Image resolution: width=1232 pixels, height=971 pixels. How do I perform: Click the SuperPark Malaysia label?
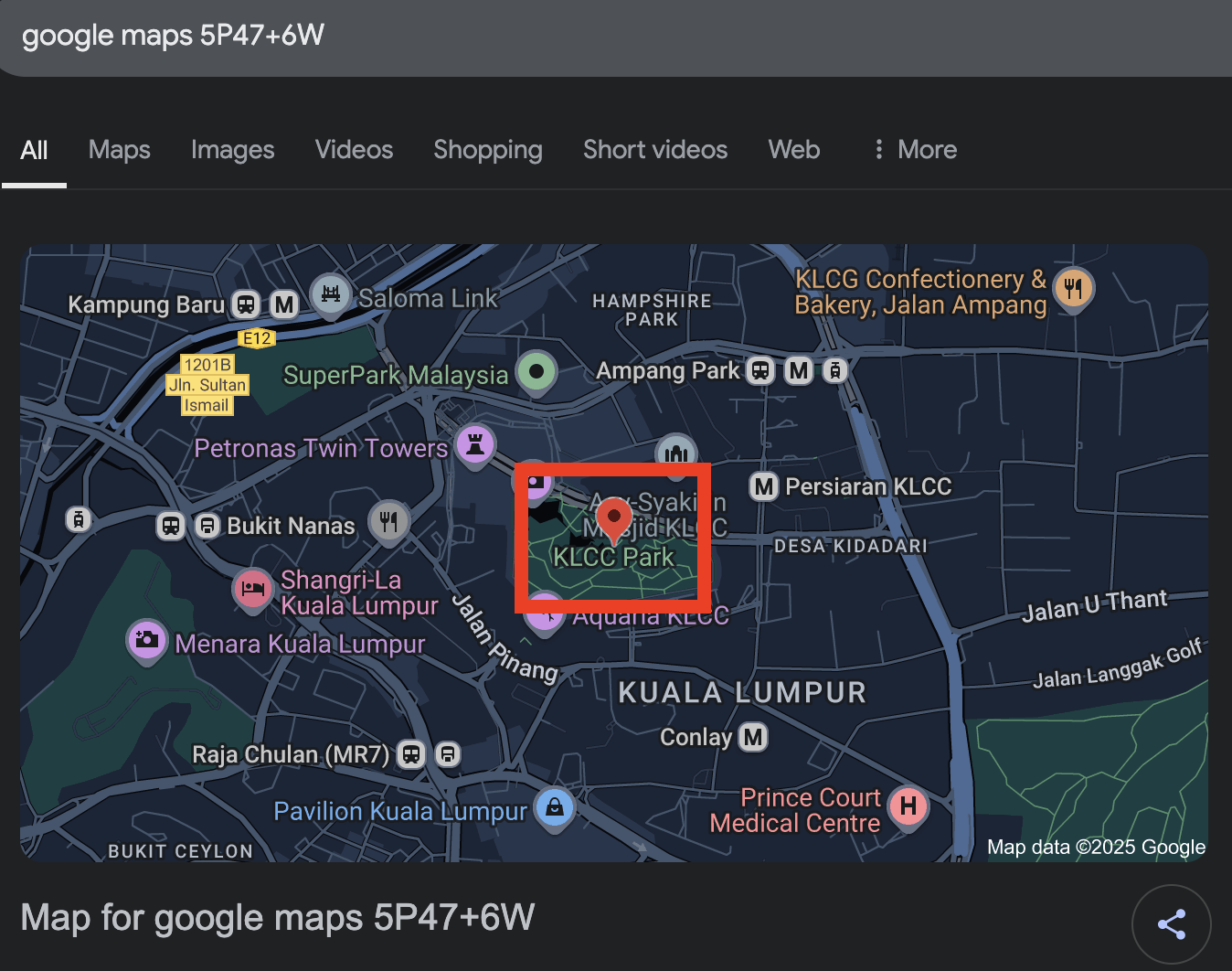(x=396, y=375)
